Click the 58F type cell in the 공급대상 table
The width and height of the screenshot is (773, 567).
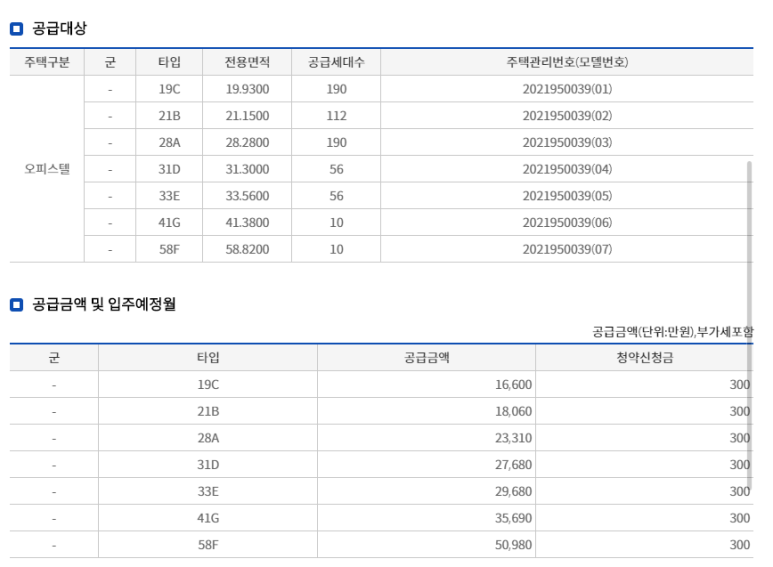pos(169,249)
